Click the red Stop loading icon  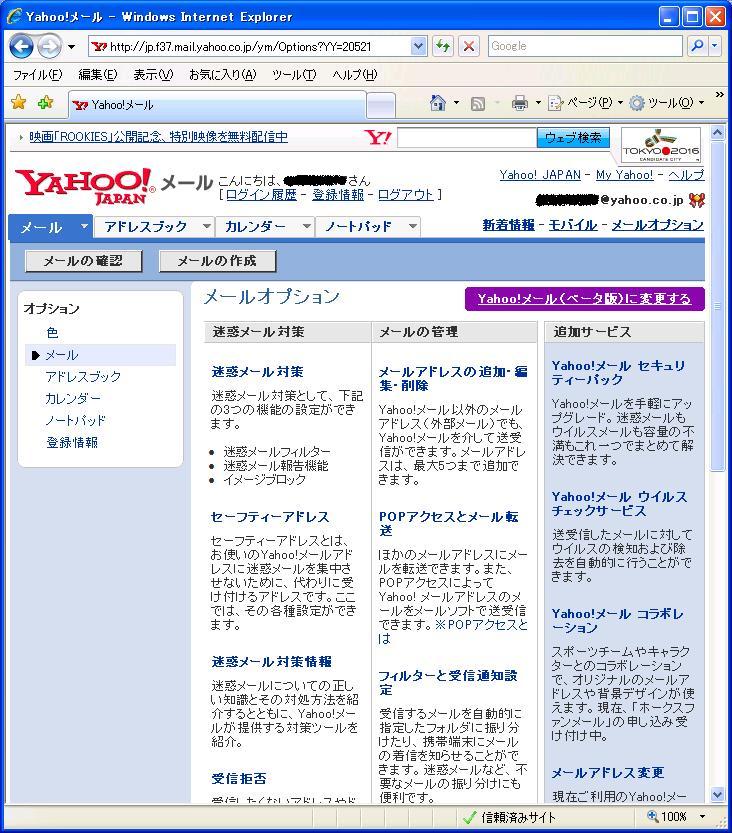[x=469, y=46]
